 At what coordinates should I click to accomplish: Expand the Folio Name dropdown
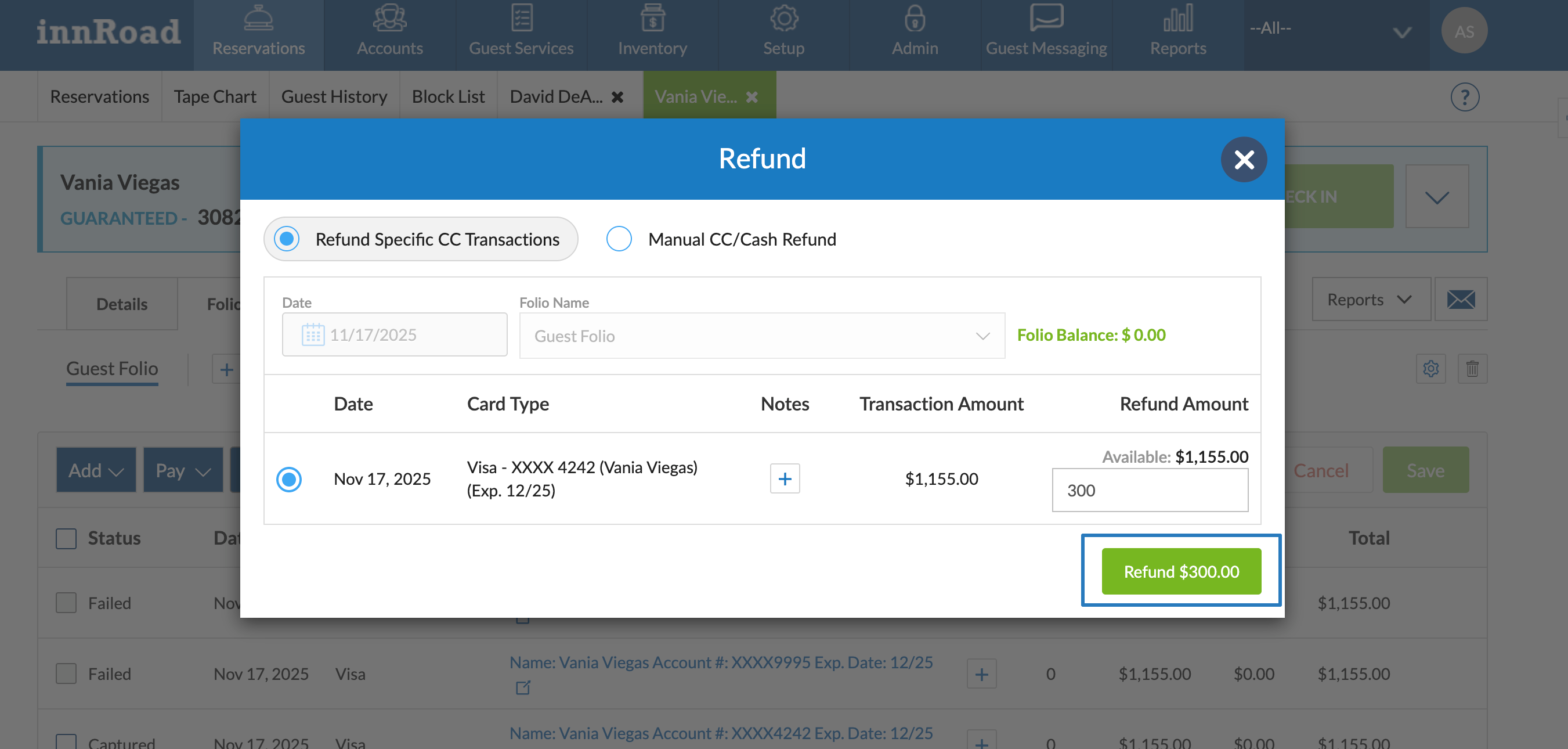click(x=761, y=336)
